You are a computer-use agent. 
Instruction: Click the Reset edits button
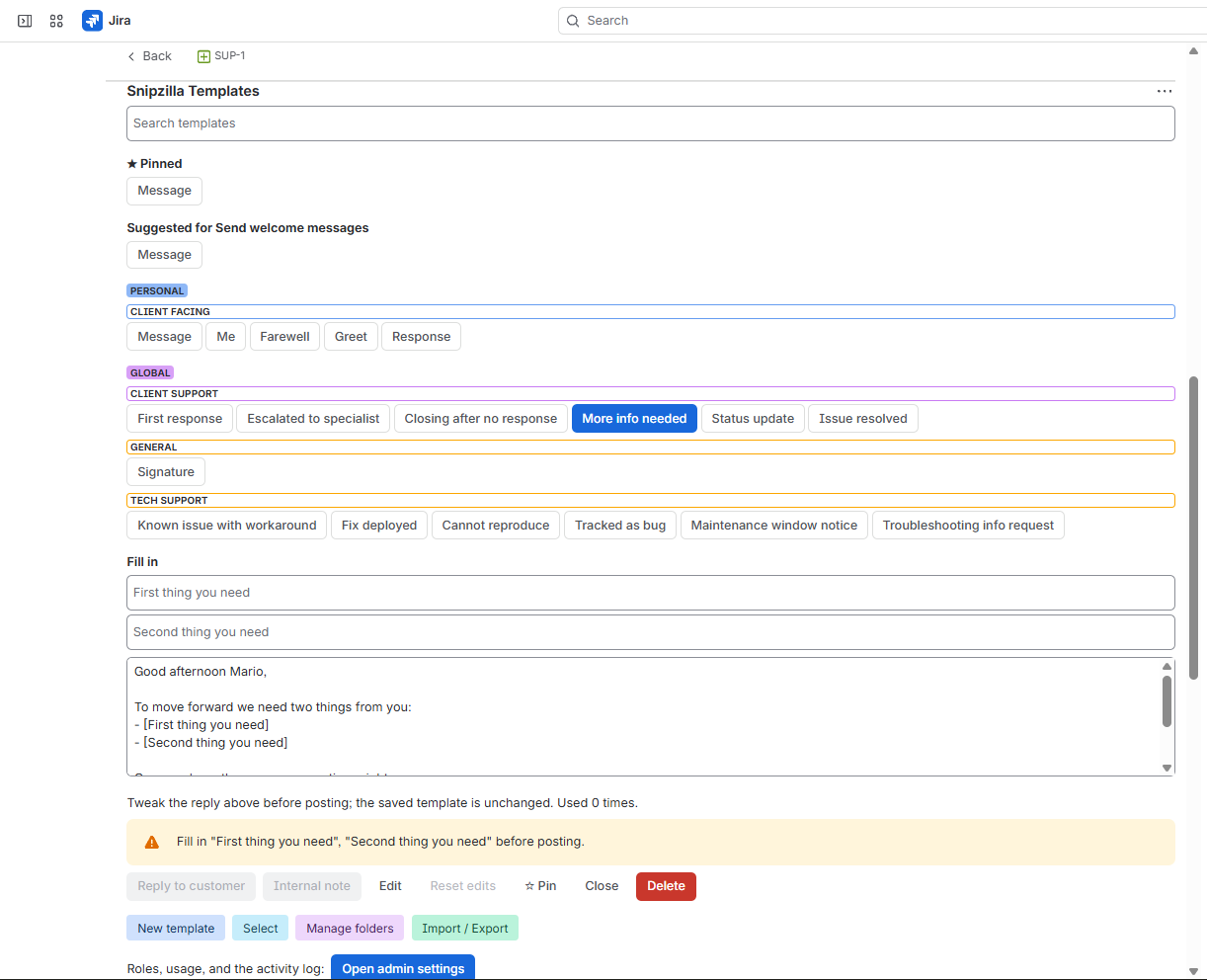tap(463, 886)
